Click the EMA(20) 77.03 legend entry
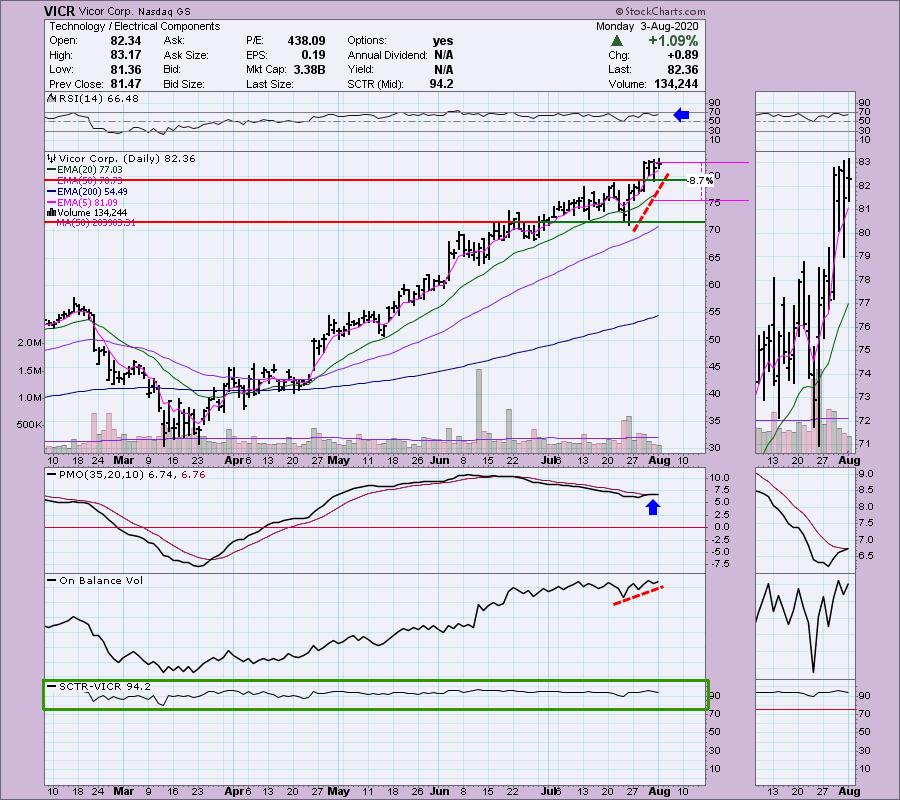The image size is (900, 800). (x=90, y=170)
